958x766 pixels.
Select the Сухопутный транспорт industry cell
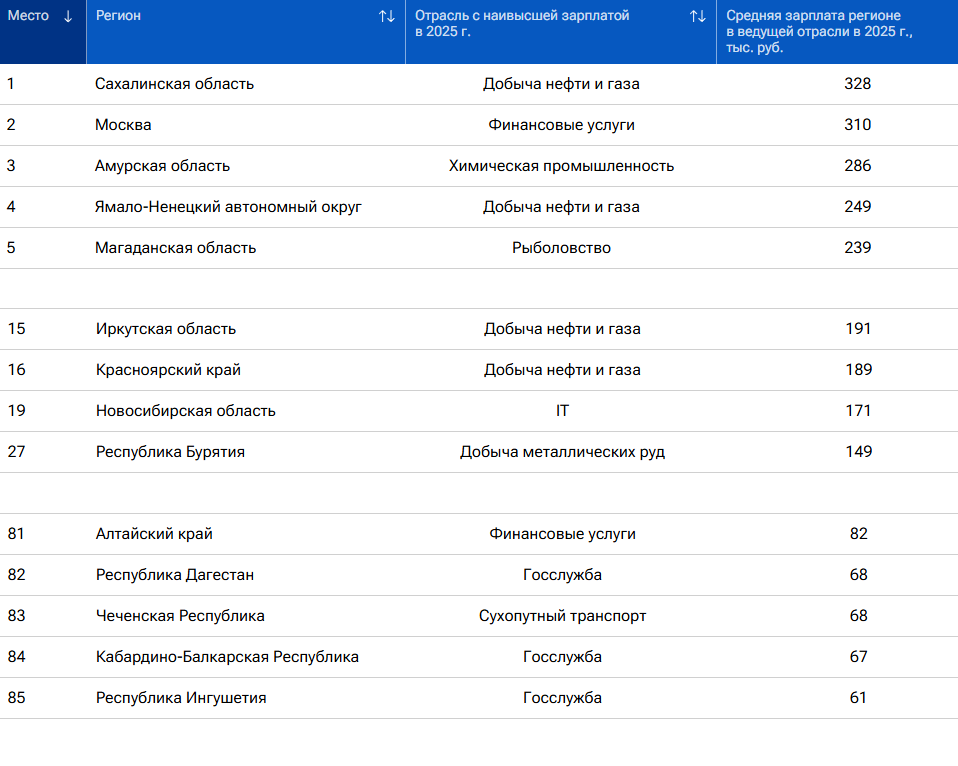[x=561, y=616]
